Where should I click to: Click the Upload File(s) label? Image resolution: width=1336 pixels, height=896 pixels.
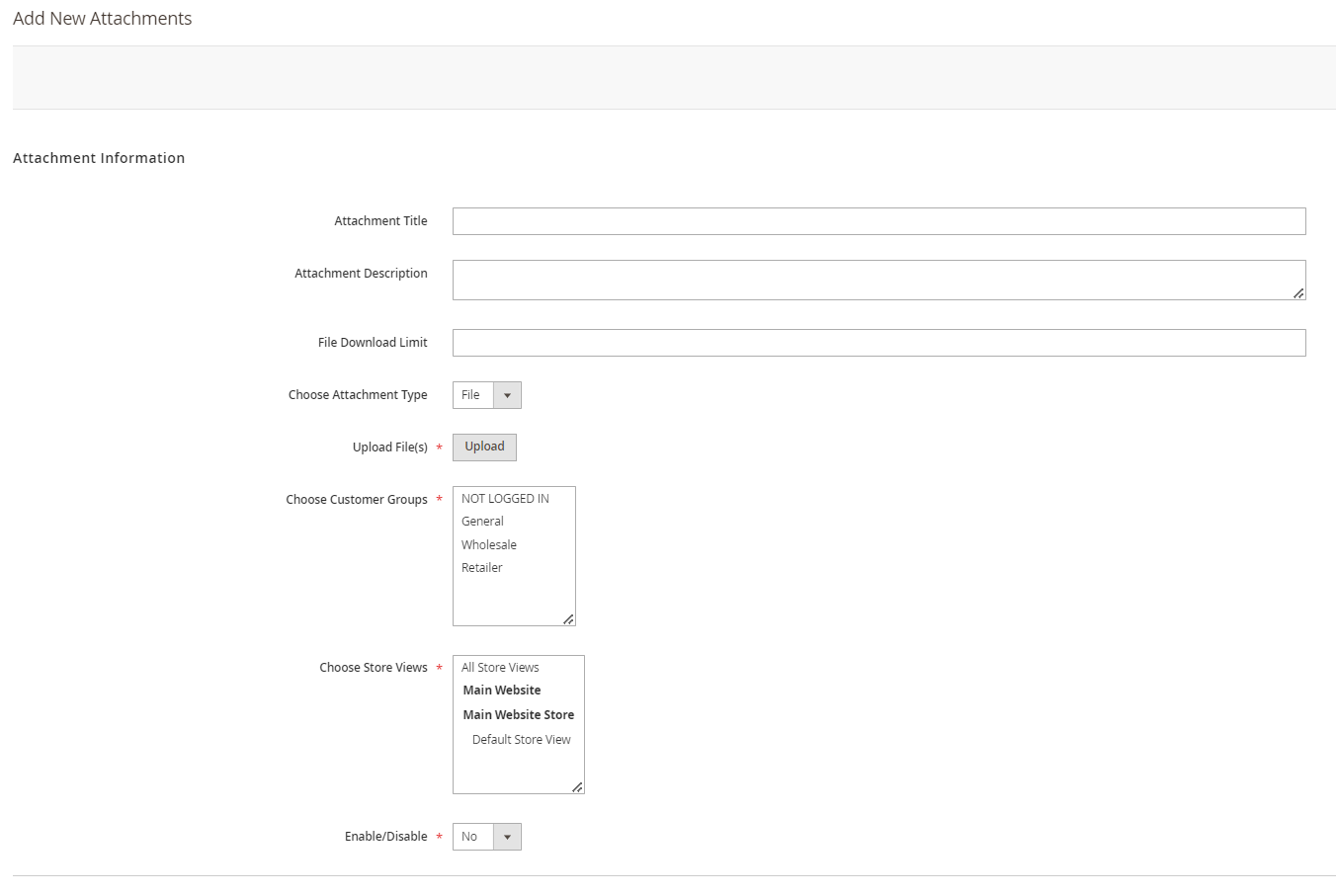coord(389,448)
